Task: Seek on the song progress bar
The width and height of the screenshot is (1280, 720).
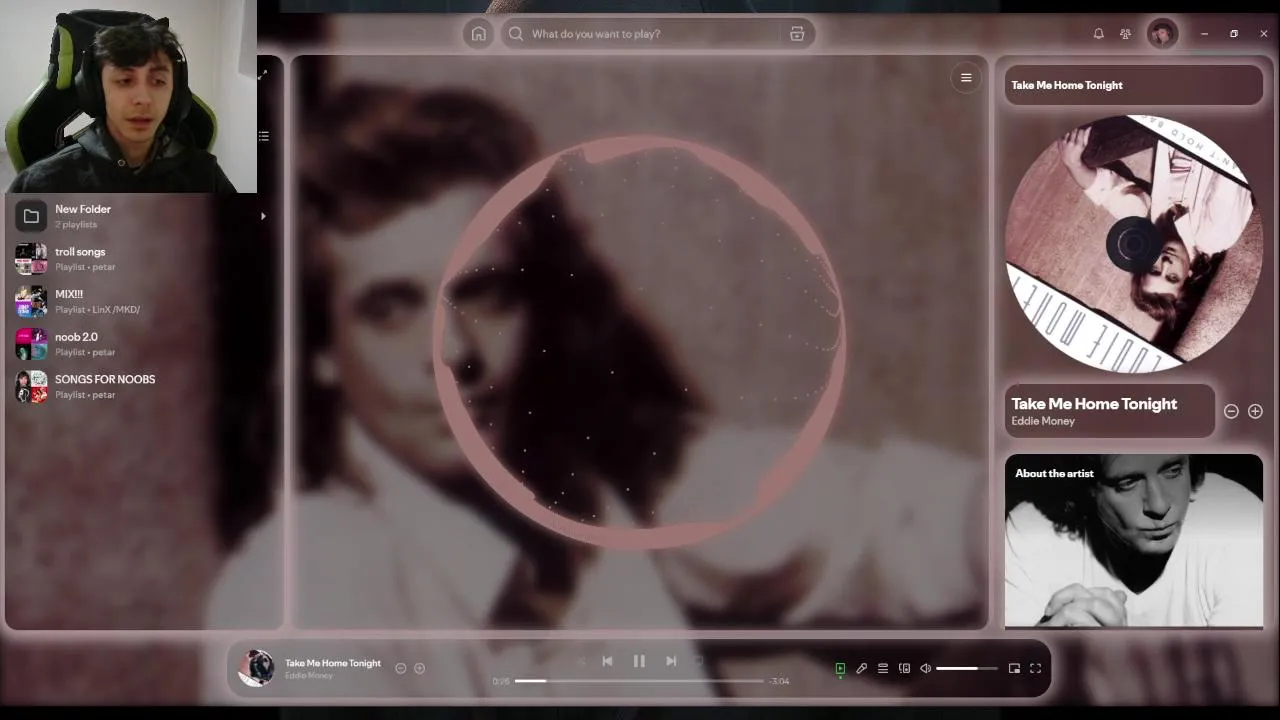Action: 639,681
